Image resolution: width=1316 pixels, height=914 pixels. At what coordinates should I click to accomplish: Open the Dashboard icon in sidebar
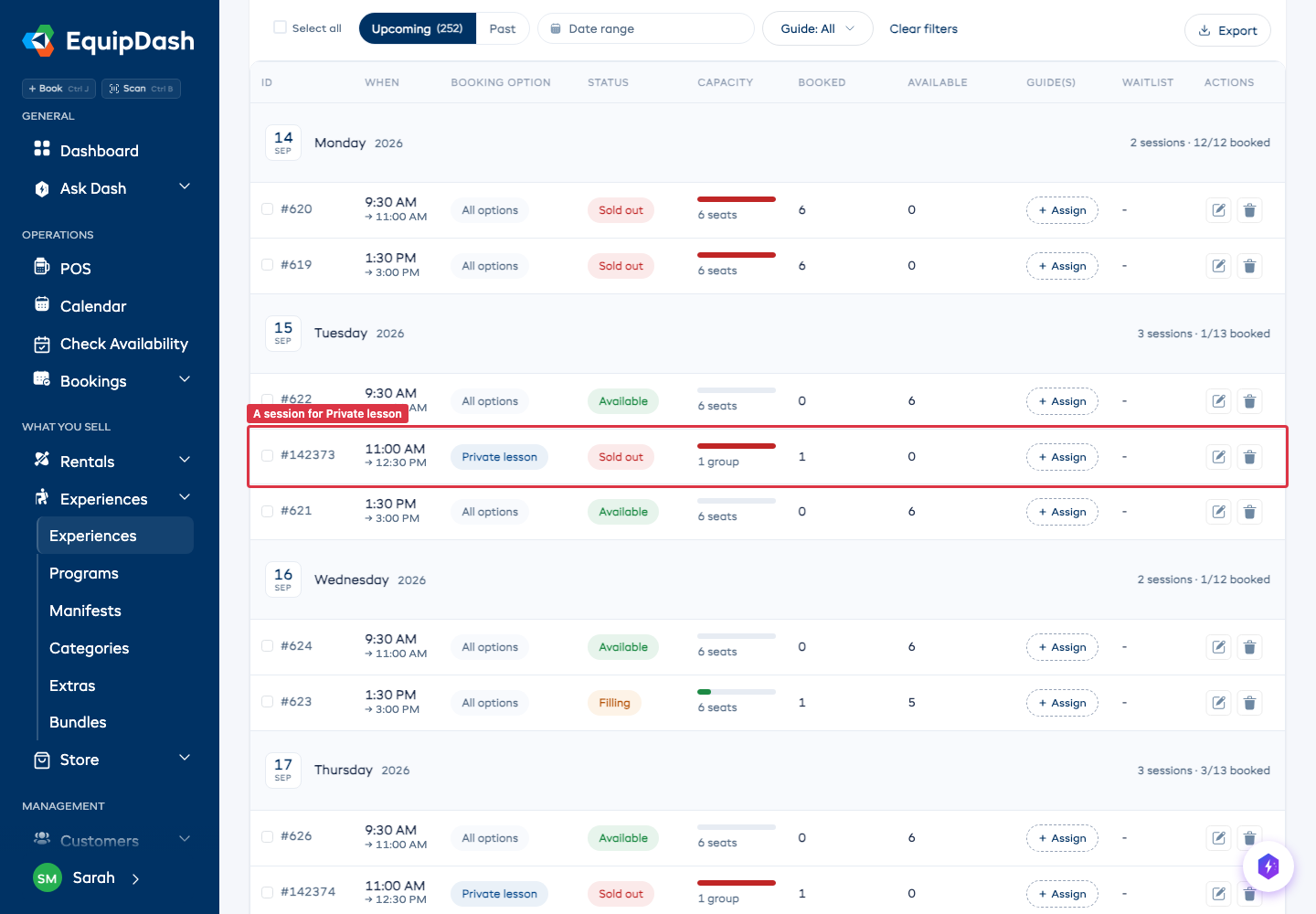click(42, 148)
